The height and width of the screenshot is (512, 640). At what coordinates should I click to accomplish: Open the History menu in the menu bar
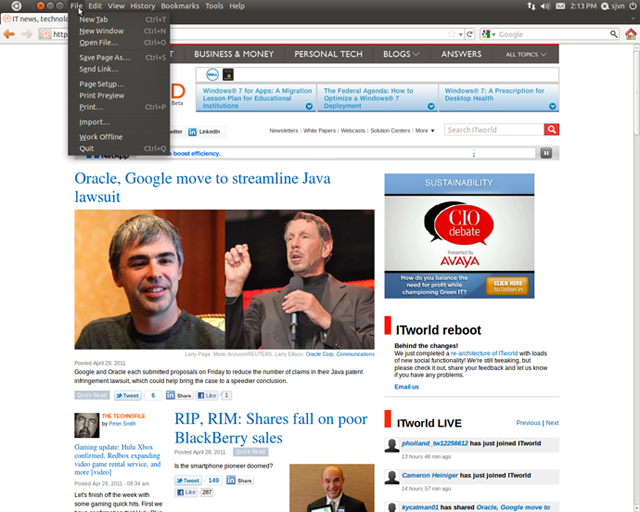(x=142, y=6)
